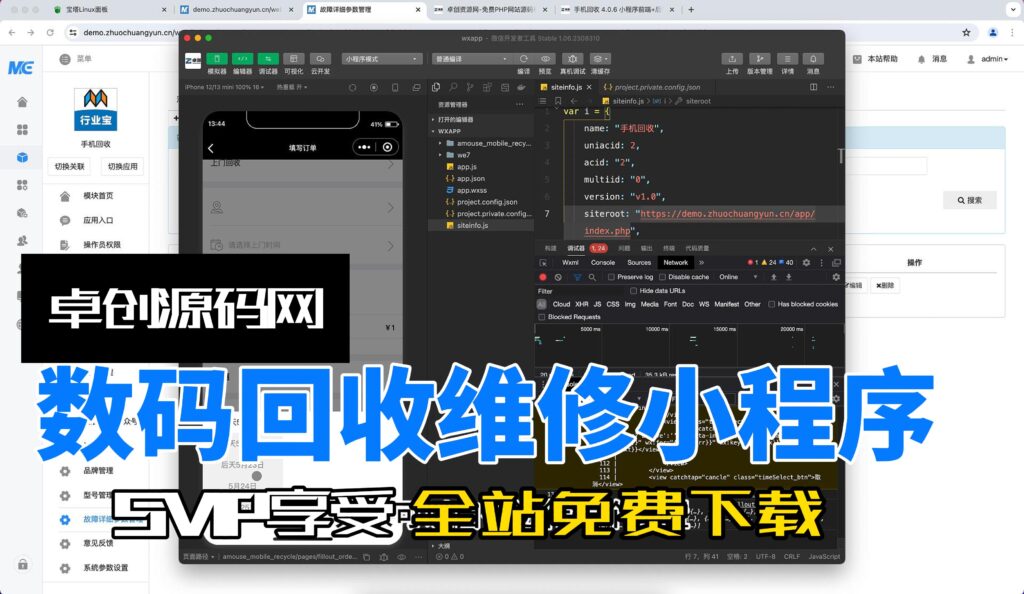This screenshot has width=1024, height=594.
Task: Toggle the 编辑器 editor button
Action: (x=242, y=59)
